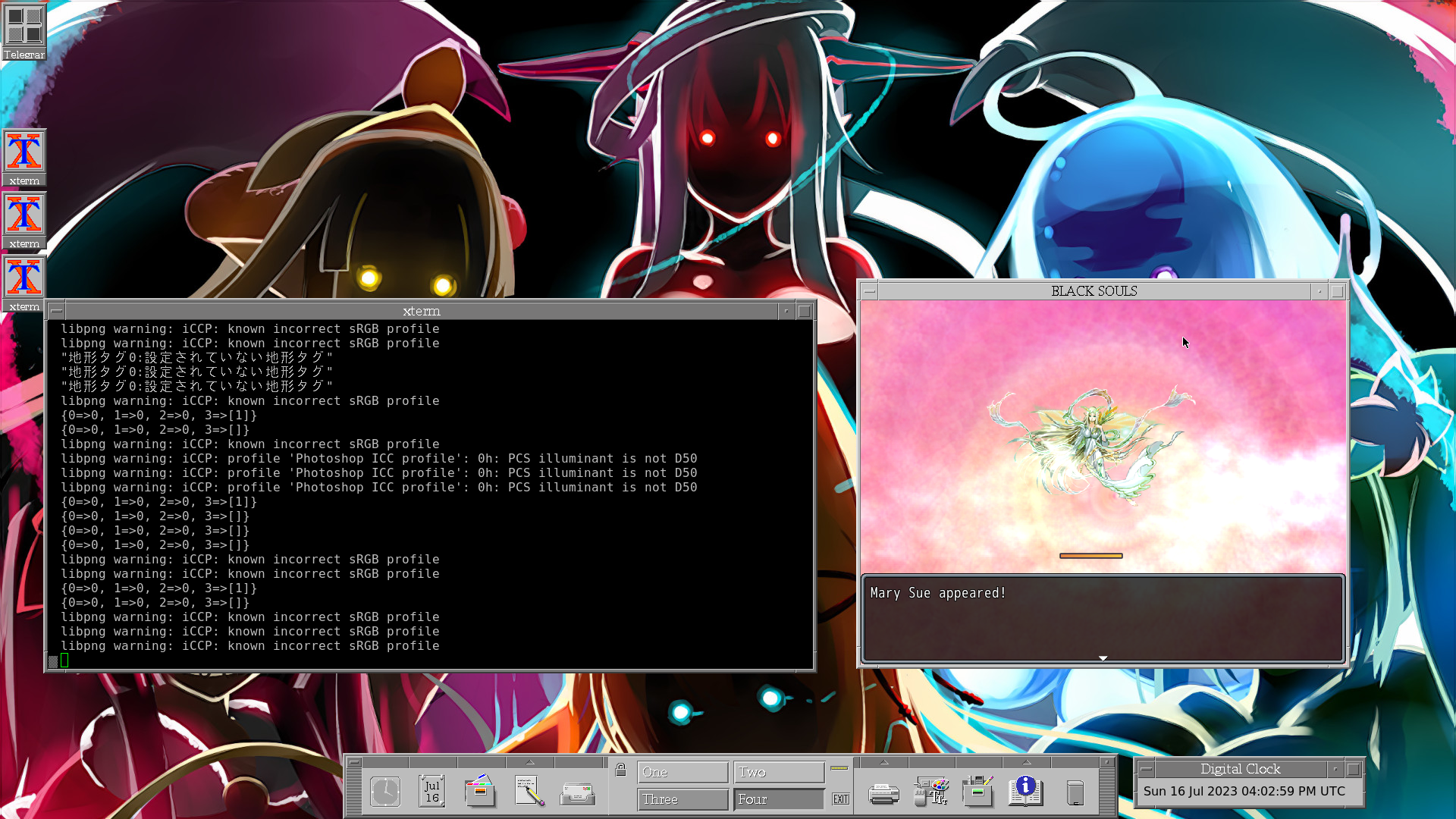
Task: Iconify the BLACK SOULS window
Action: point(1320,291)
